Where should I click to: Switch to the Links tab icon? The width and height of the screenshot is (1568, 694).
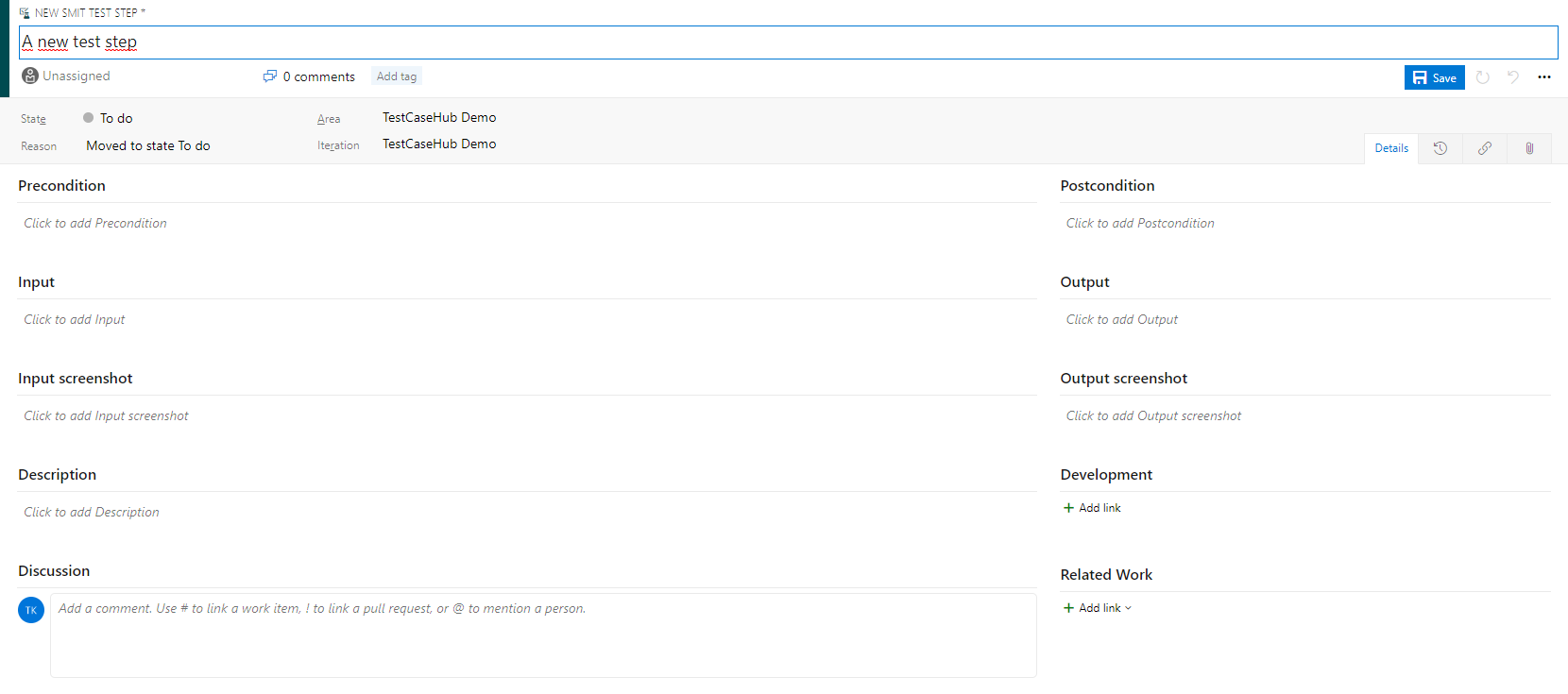click(x=1485, y=148)
